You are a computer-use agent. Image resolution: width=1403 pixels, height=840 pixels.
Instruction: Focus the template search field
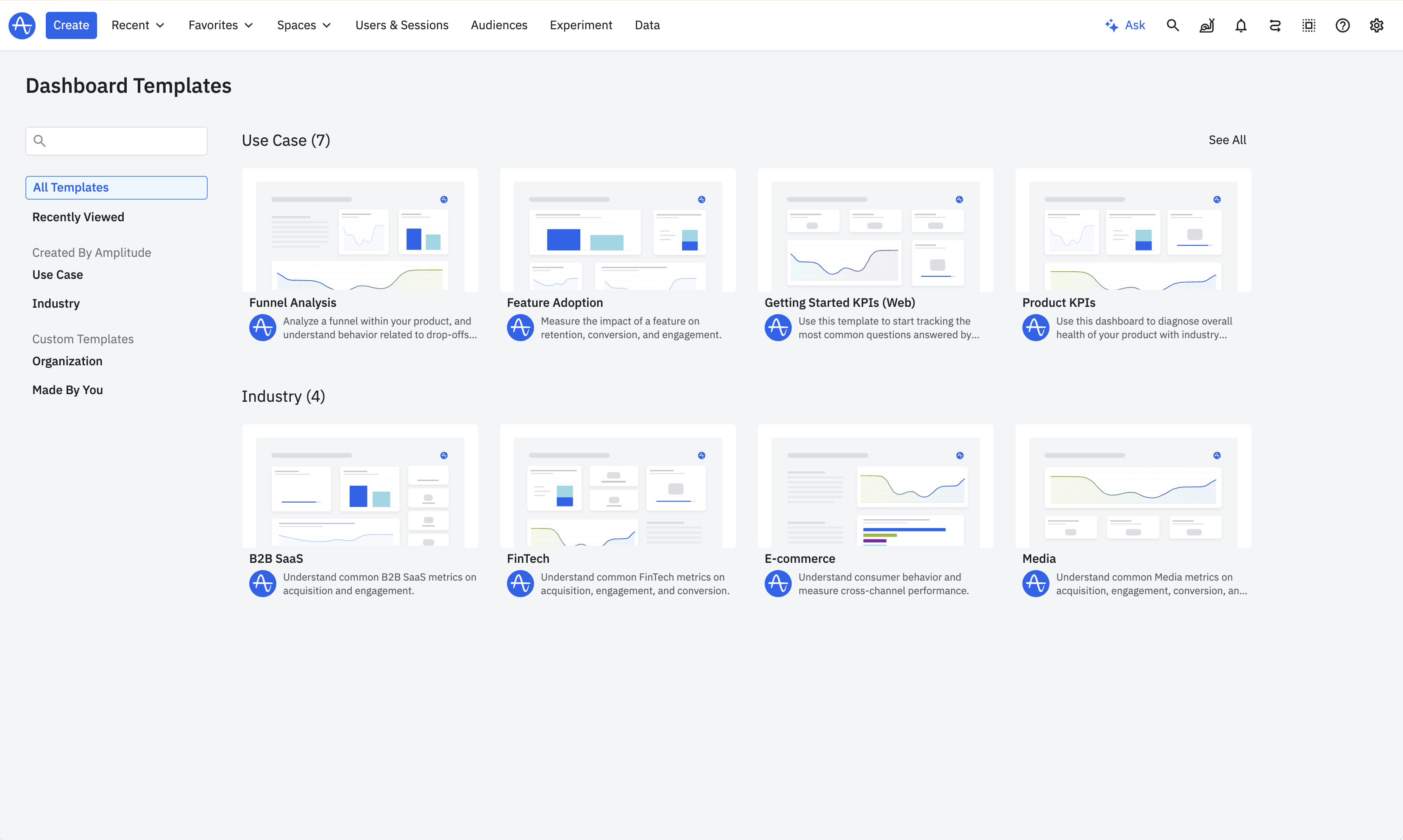(125, 141)
